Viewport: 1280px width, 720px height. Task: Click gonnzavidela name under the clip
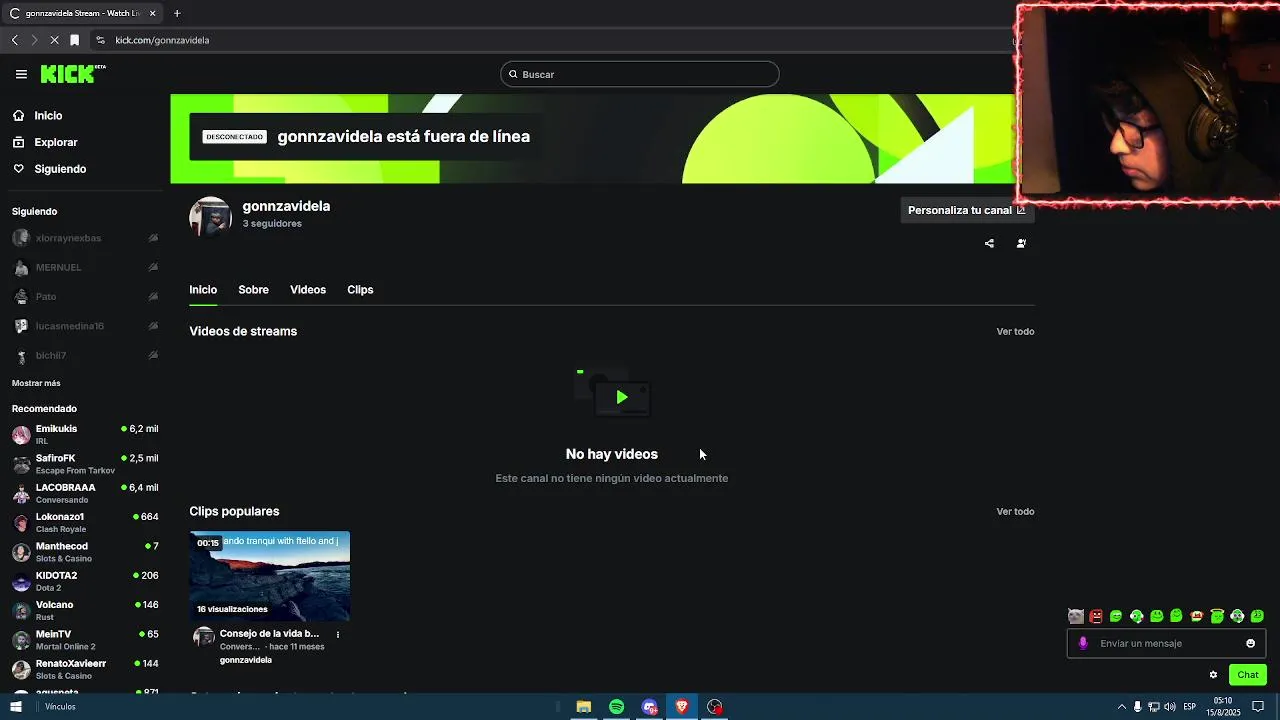(x=246, y=660)
